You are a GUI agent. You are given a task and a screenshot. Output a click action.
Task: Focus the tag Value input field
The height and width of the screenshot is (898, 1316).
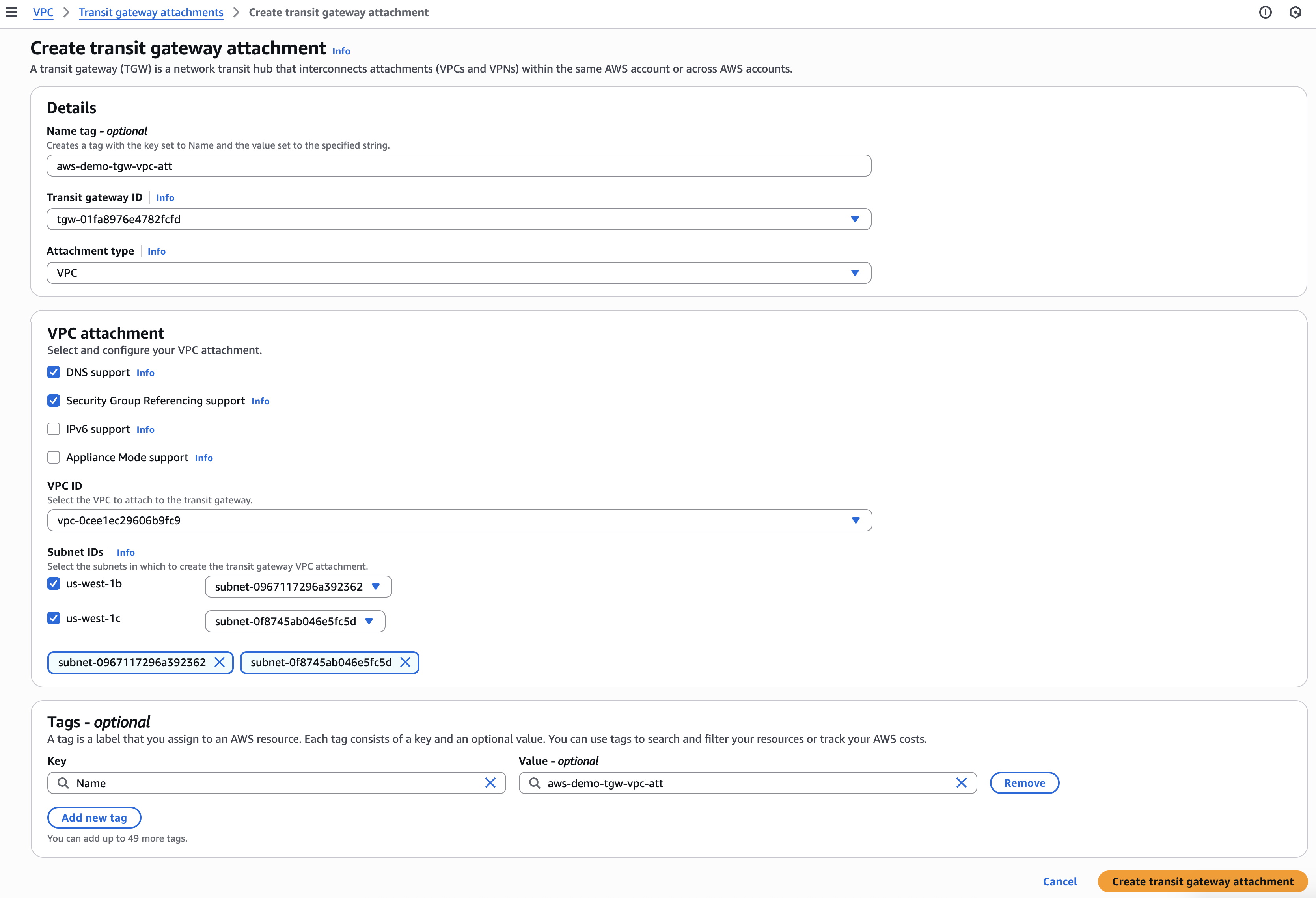coord(747,783)
